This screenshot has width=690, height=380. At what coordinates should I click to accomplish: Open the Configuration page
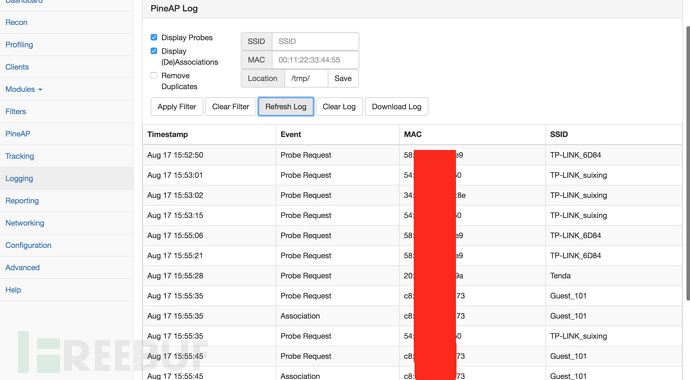(28, 245)
